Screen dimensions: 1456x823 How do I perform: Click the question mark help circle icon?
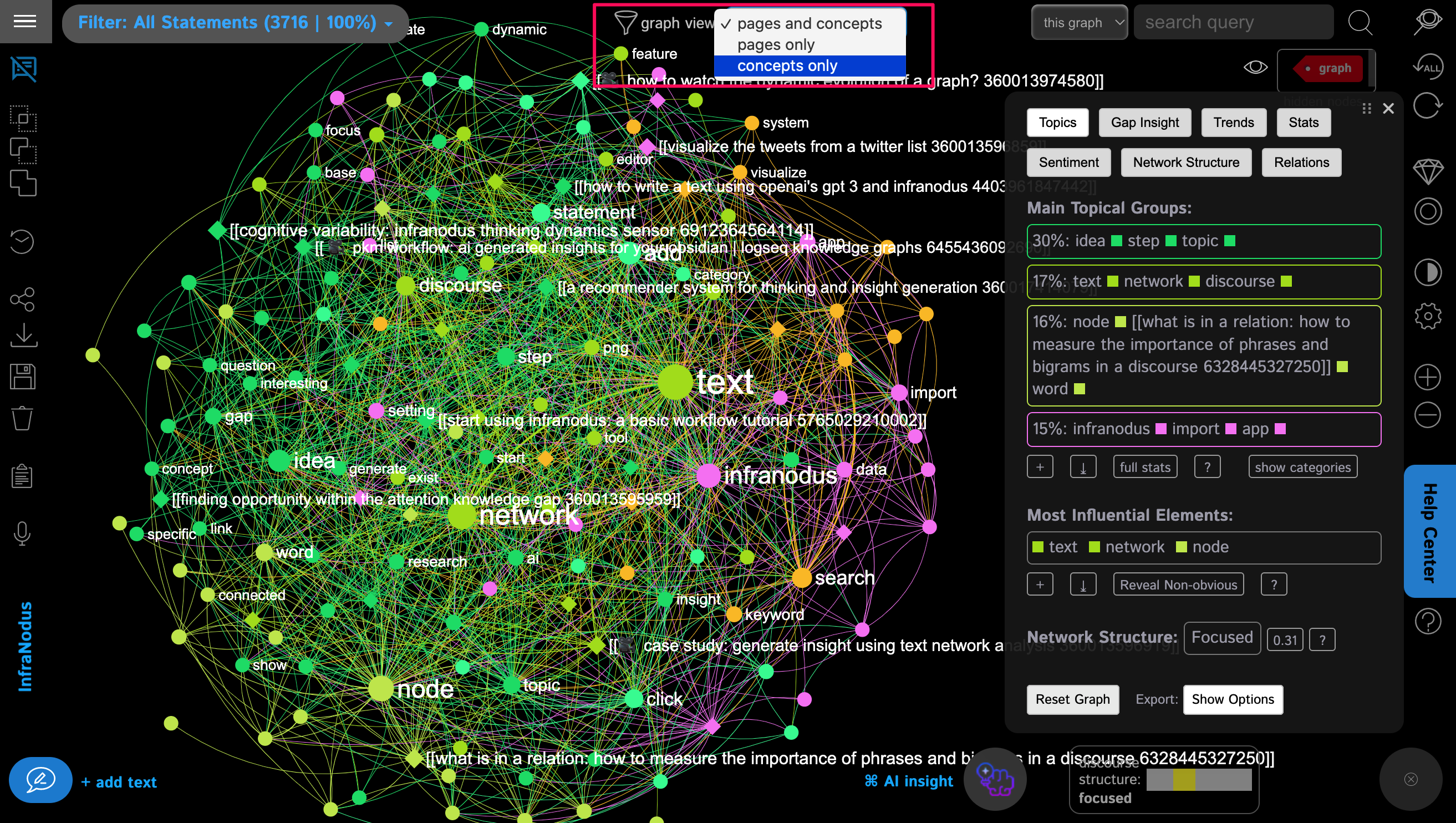click(1428, 622)
